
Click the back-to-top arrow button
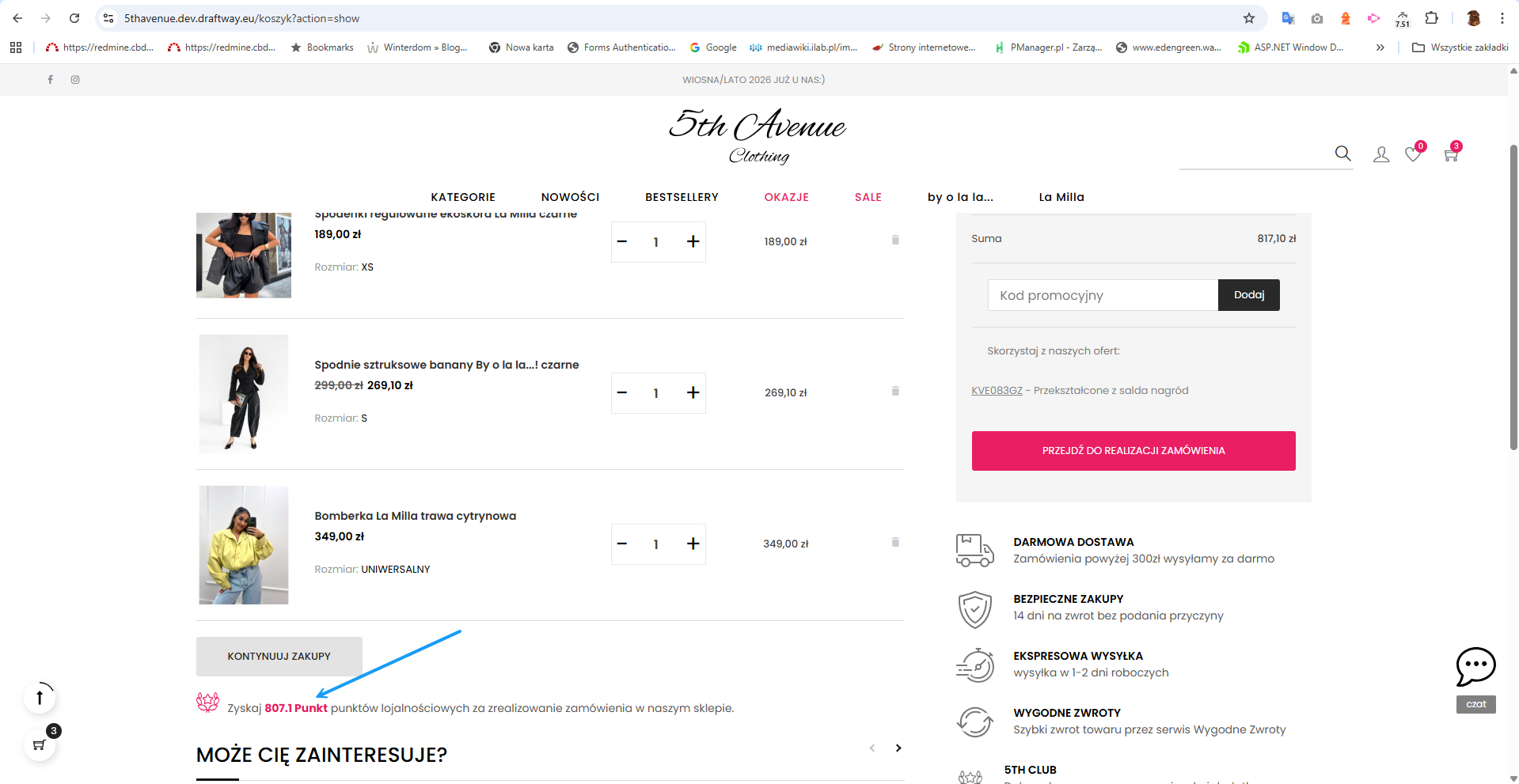[x=40, y=697]
